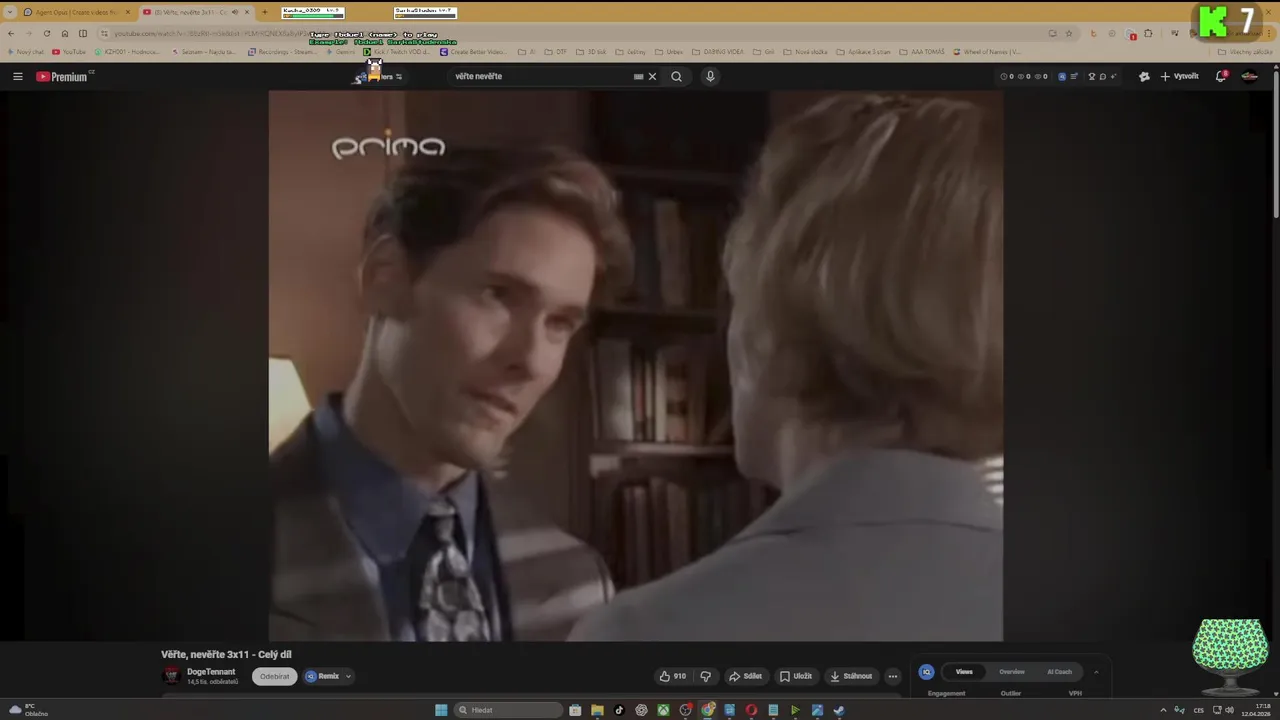Screen dimensions: 1280x720
Task: Open the 'AAA TOMÁŠ' bookmarks folder
Action: [x=922, y=52]
